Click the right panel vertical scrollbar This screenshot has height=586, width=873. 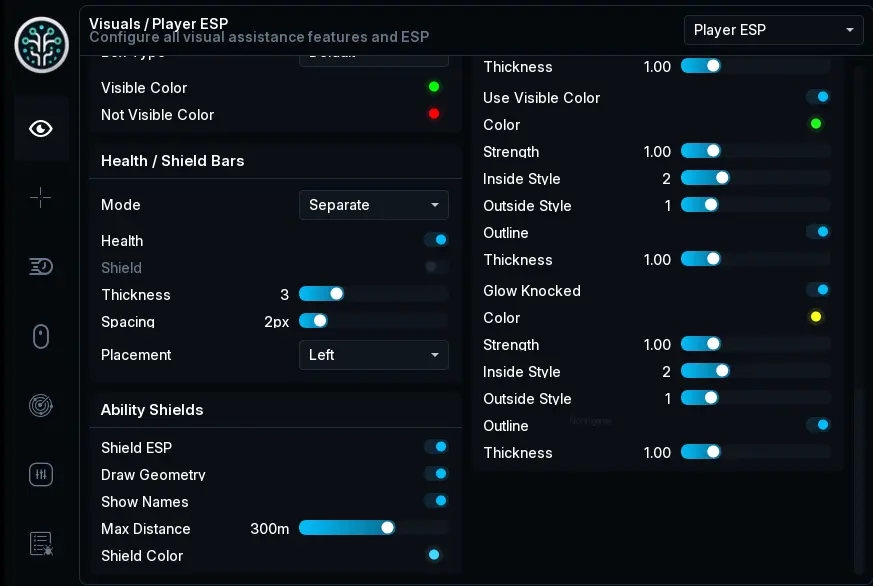tap(859, 481)
